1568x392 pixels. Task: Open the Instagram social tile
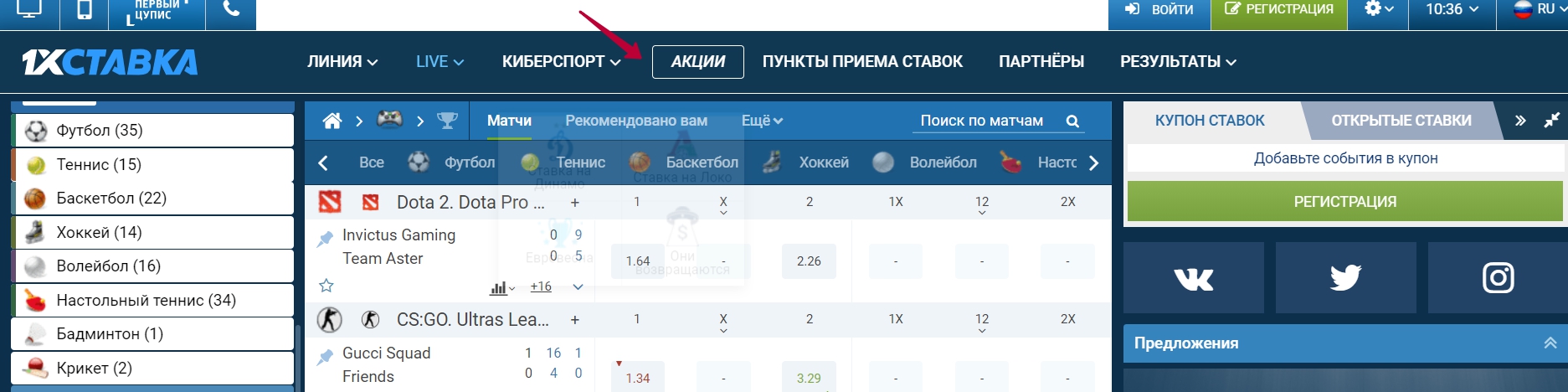(1498, 278)
